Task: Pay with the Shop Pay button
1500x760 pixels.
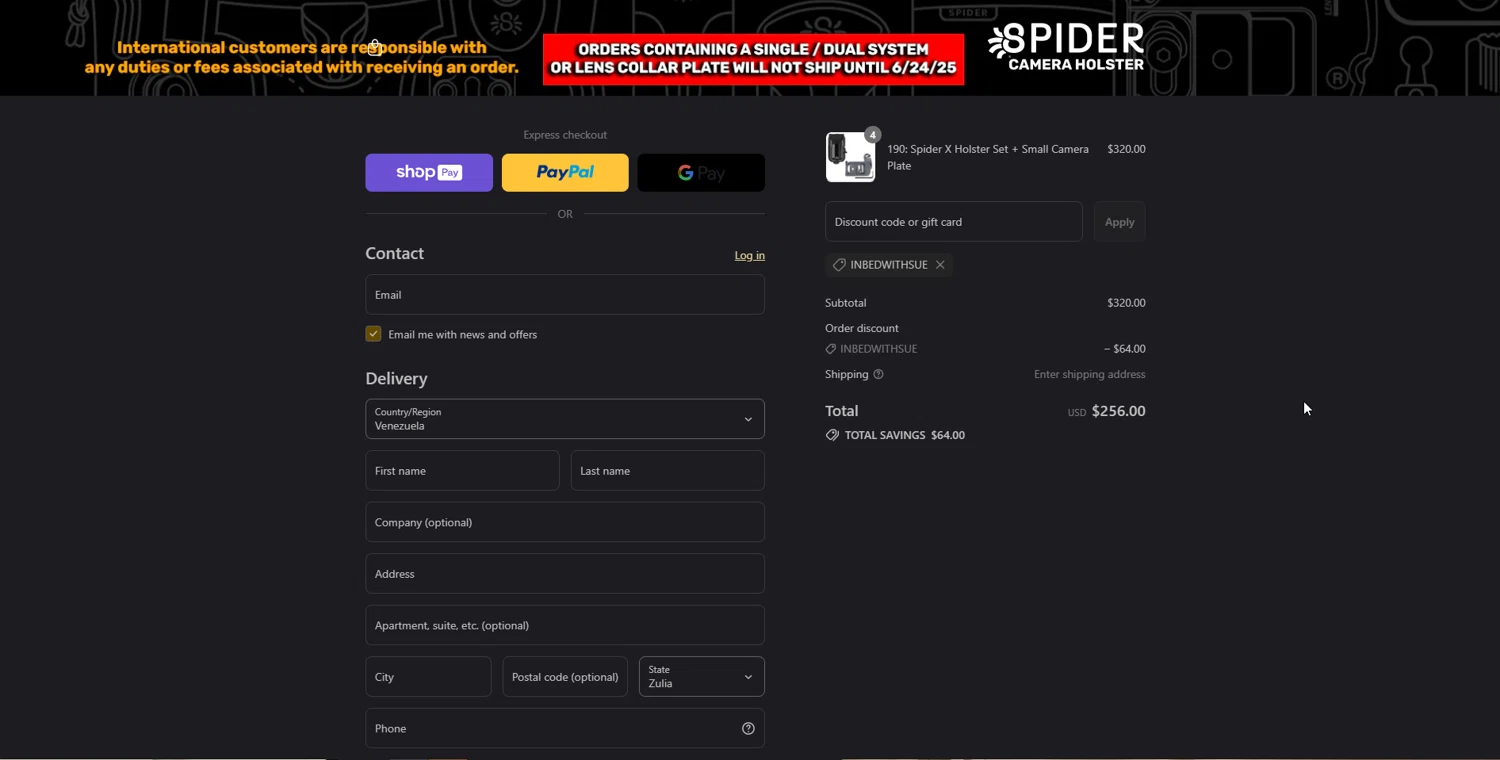Action: click(429, 172)
